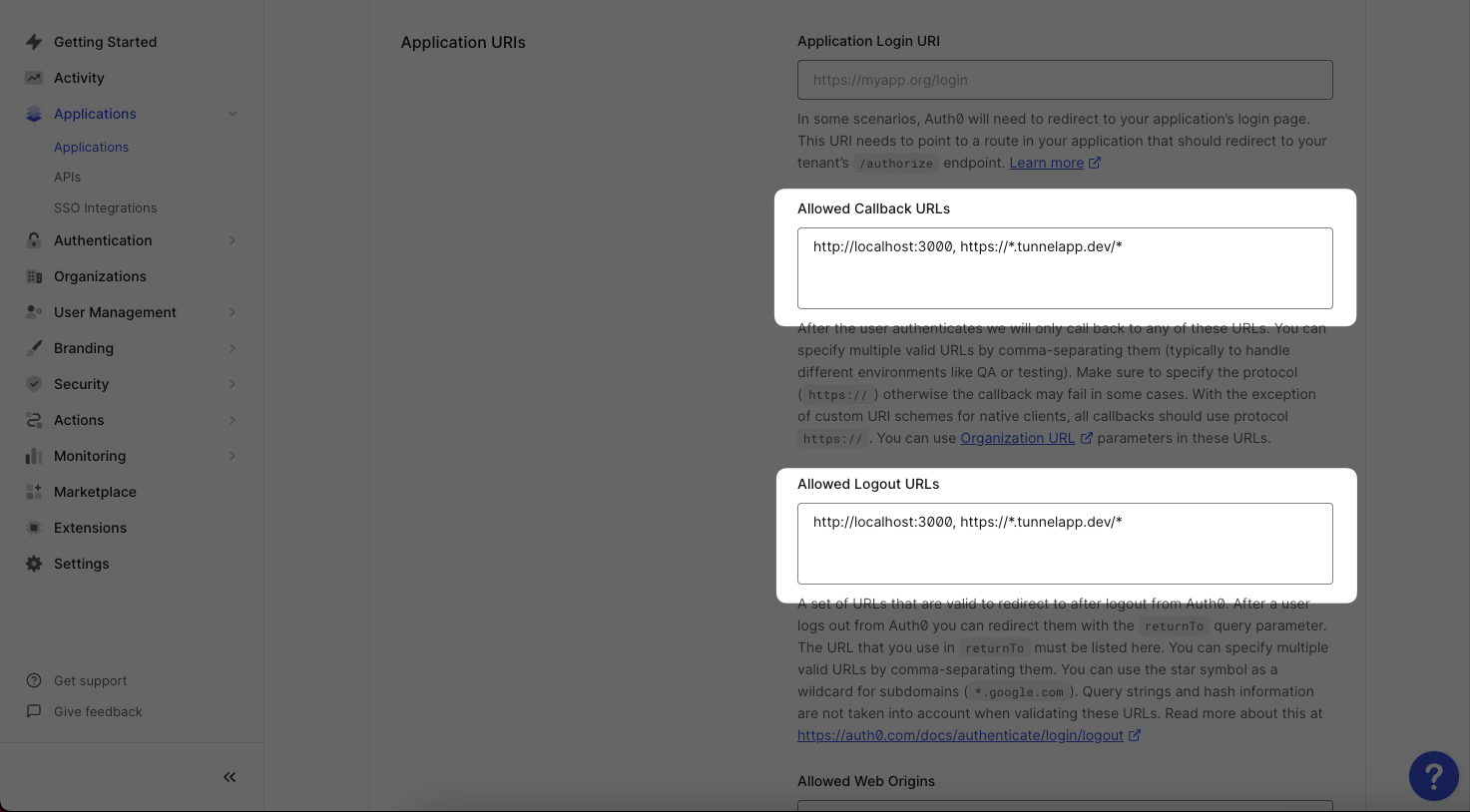Open the Organization URL link

(1017, 438)
